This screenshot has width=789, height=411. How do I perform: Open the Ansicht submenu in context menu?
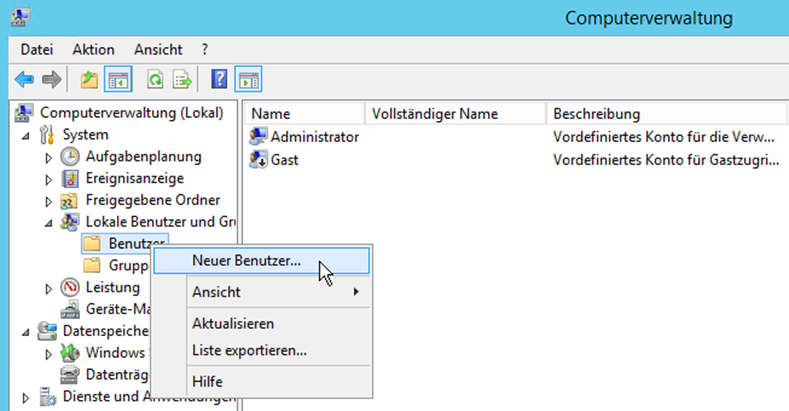coord(216,292)
